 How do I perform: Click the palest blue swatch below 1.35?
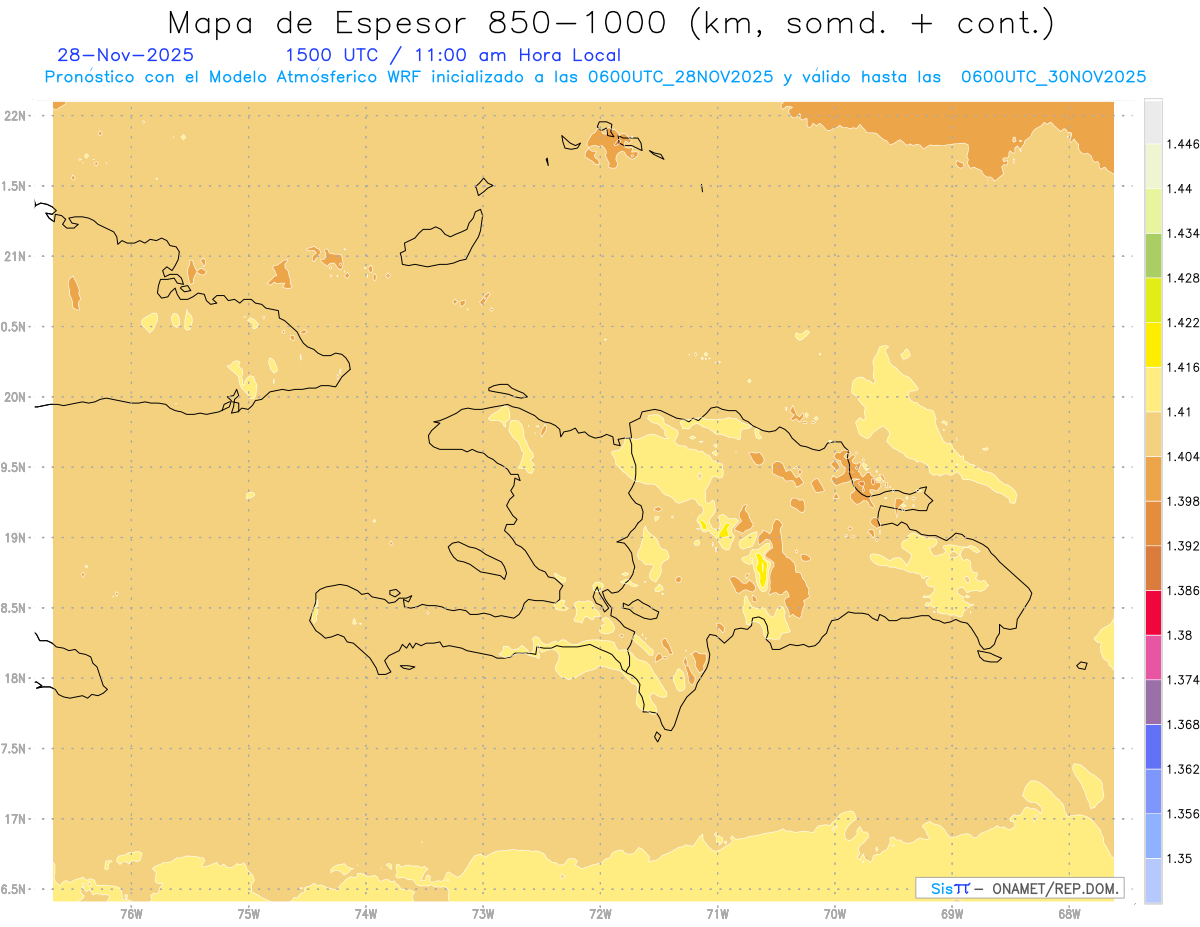pos(1153,881)
